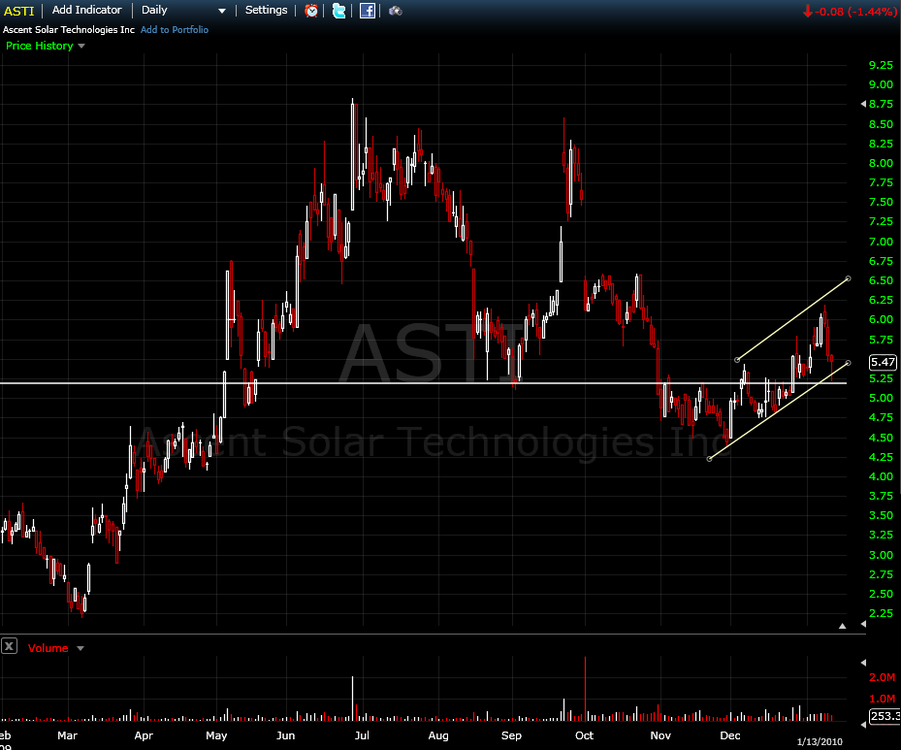Click the 9.25 price axis label
The width and height of the screenshot is (901, 750).
(881, 65)
